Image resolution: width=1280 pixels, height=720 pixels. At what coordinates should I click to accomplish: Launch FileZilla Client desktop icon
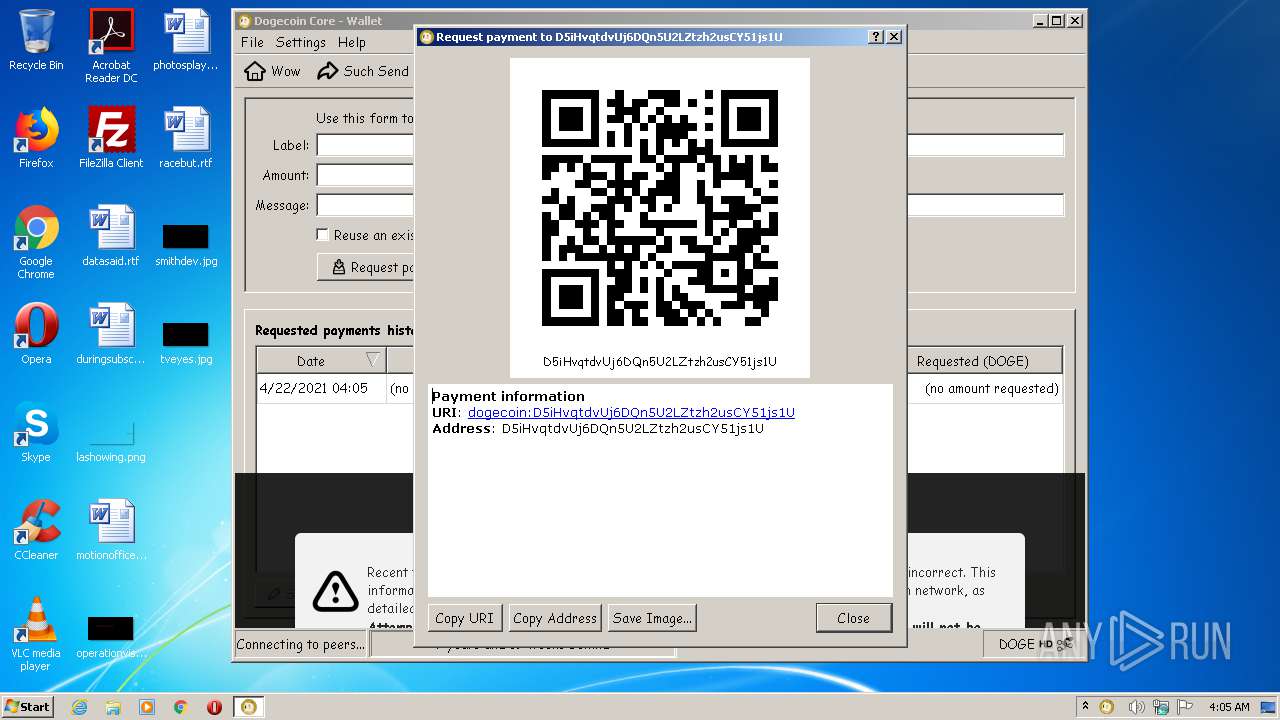(111, 138)
